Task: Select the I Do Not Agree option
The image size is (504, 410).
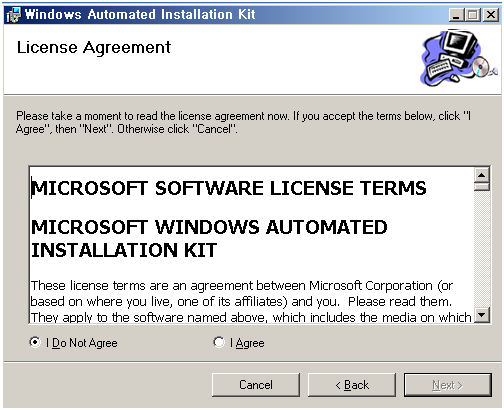Action: 35,342
